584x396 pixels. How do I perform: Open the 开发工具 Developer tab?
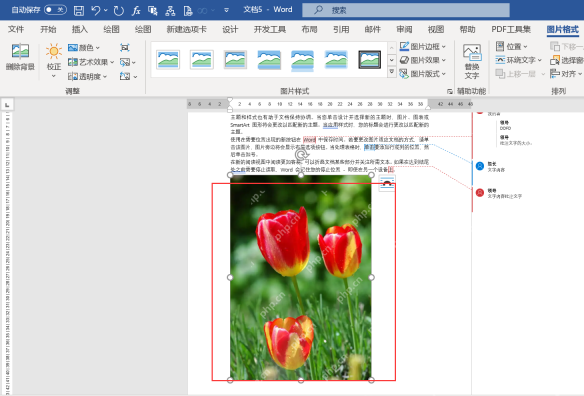pos(270,29)
